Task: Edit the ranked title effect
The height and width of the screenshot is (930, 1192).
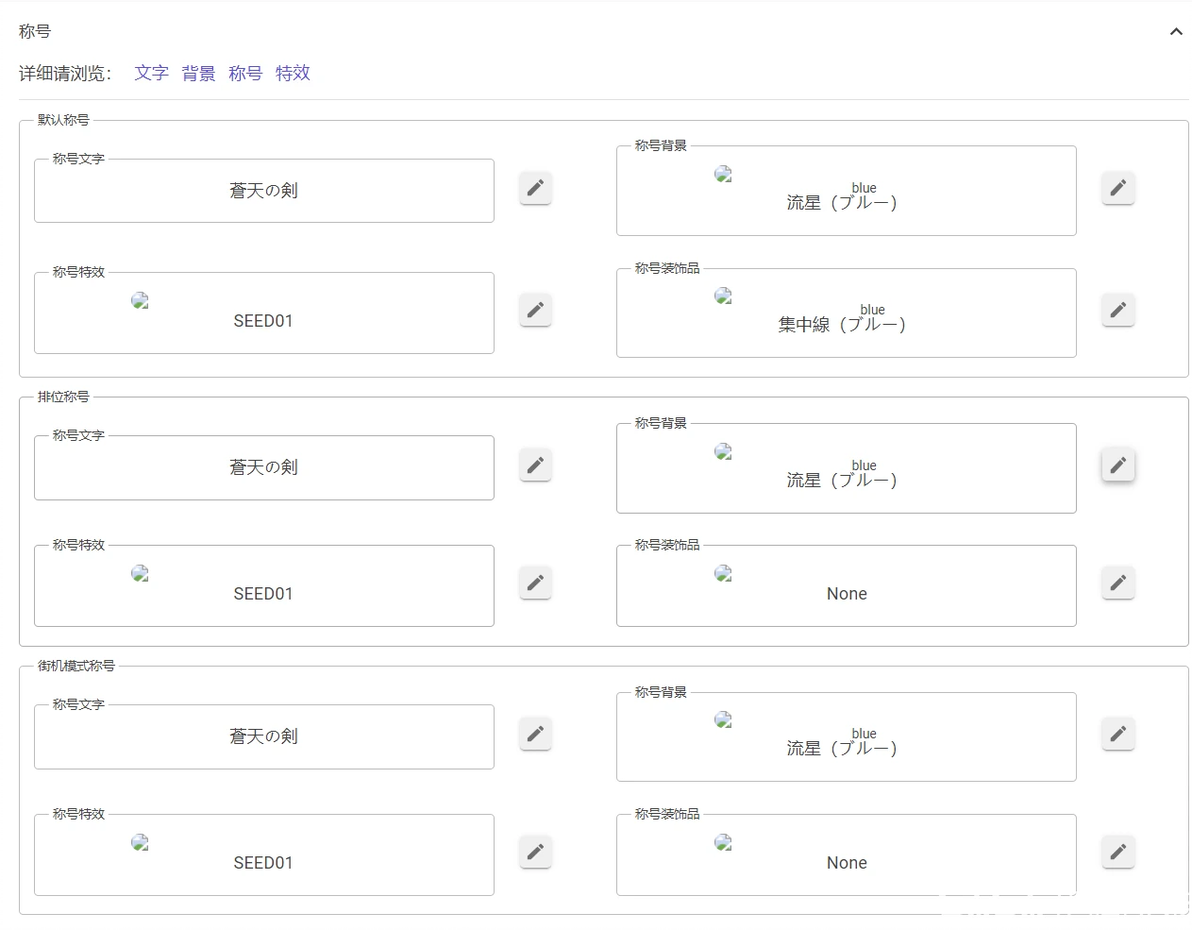Action: (x=535, y=582)
